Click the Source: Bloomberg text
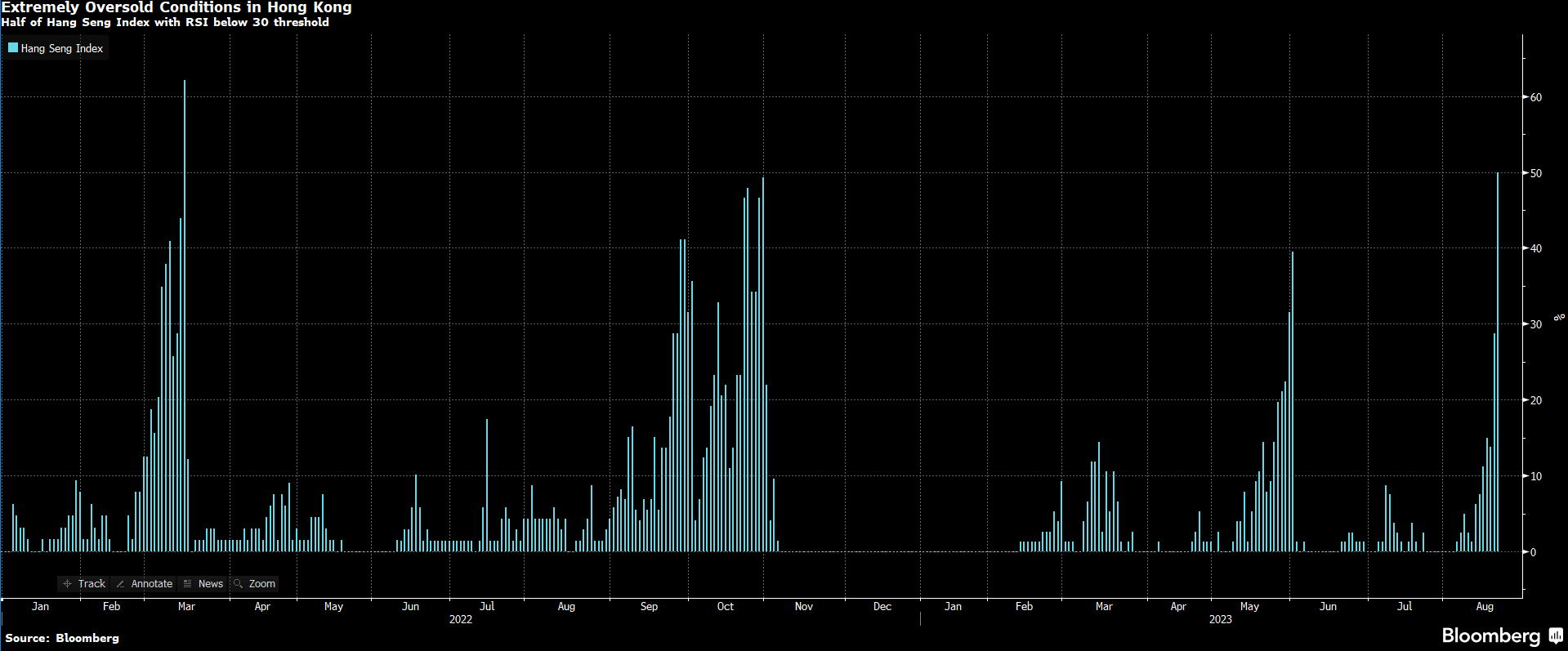1568x651 pixels. [x=62, y=638]
